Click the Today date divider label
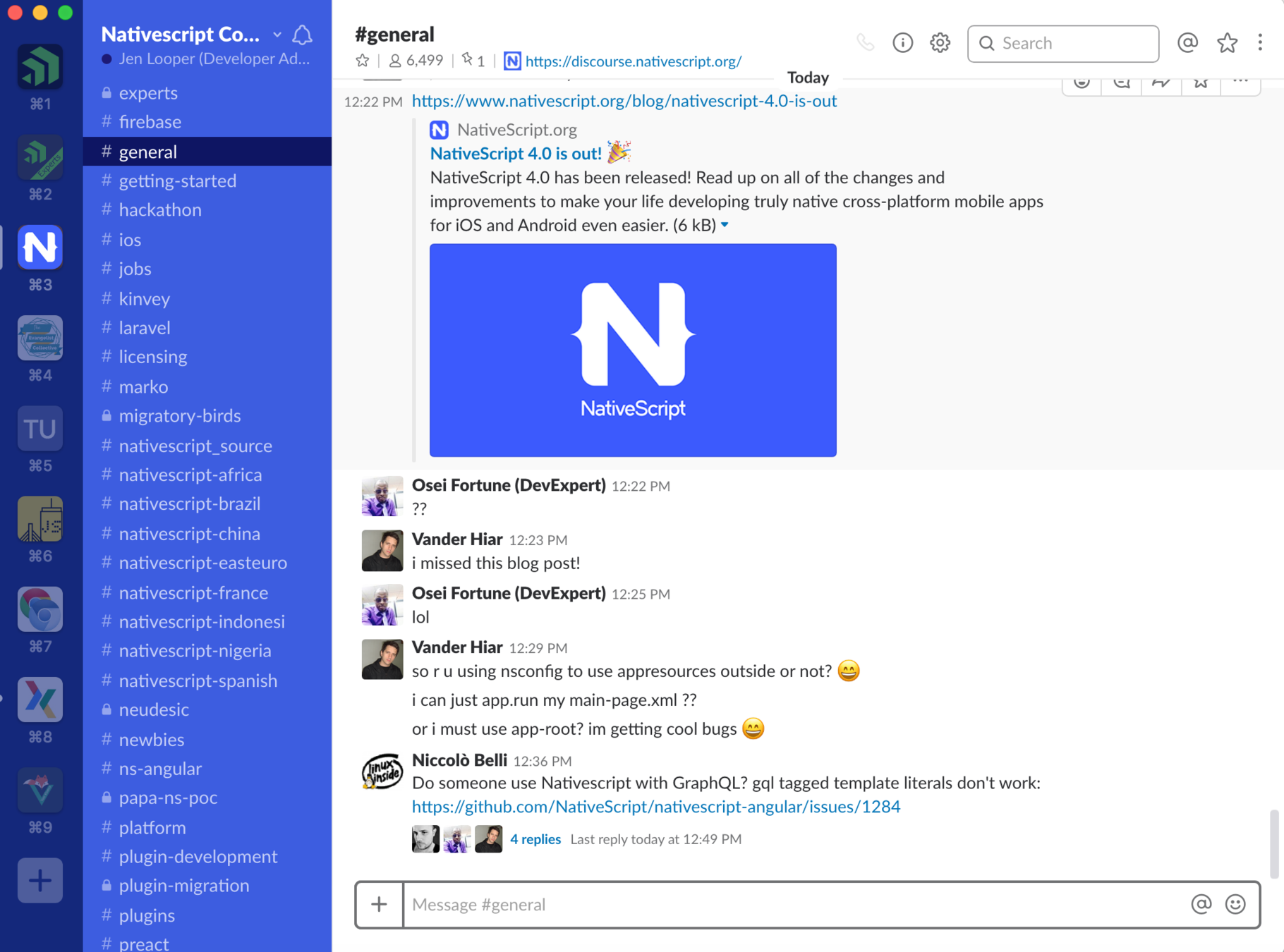The width and height of the screenshot is (1284, 952). (808, 78)
